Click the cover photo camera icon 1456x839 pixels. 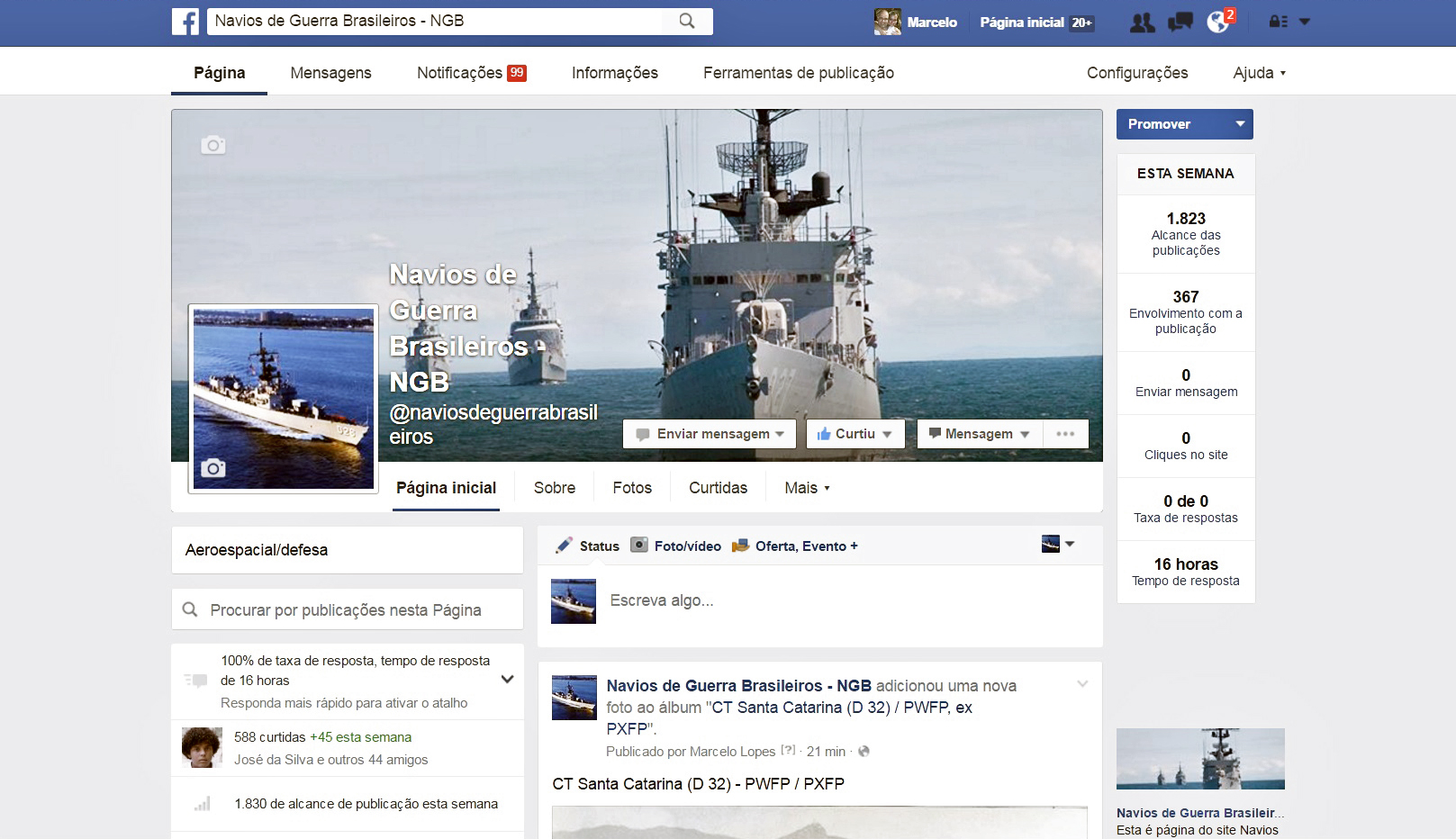[x=213, y=145]
